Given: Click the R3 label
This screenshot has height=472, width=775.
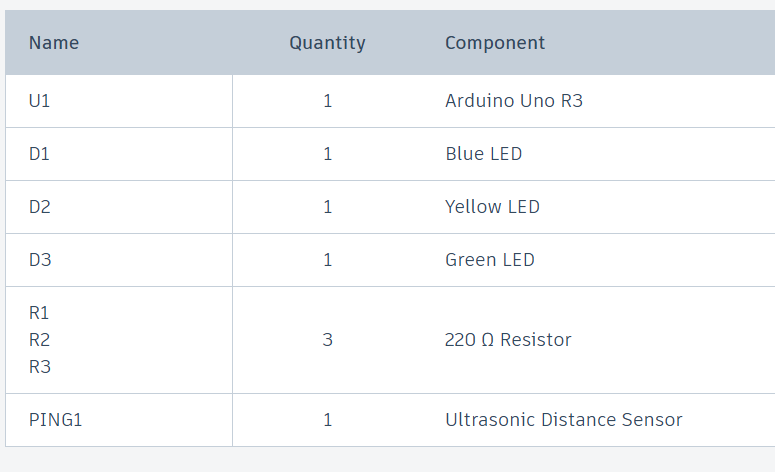Looking at the screenshot, I should click(39, 367).
